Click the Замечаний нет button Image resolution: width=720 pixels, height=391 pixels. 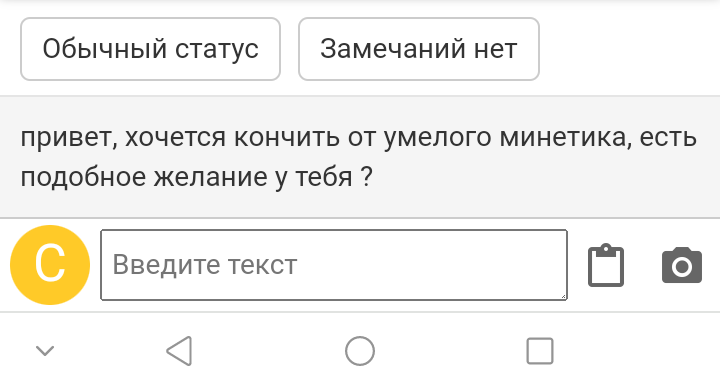419,49
